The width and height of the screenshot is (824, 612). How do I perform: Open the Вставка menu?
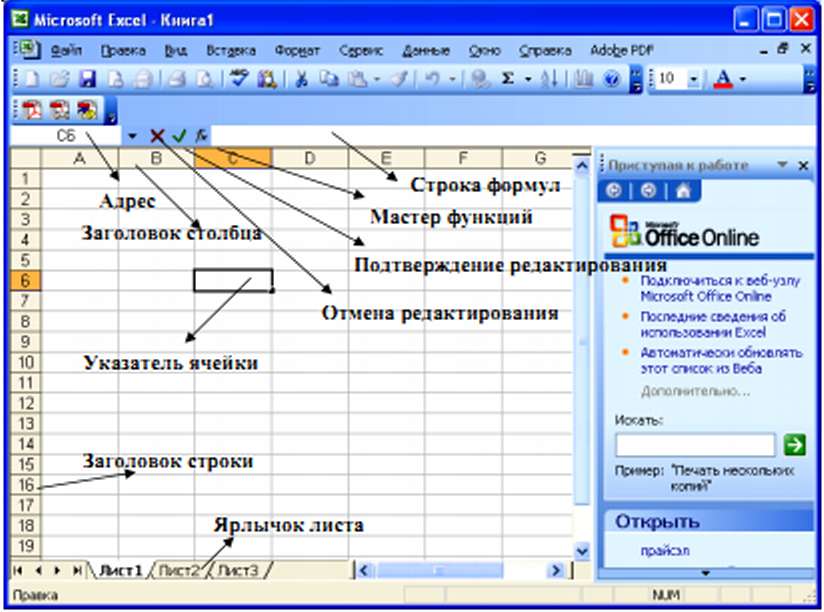[x=231, y=50]
